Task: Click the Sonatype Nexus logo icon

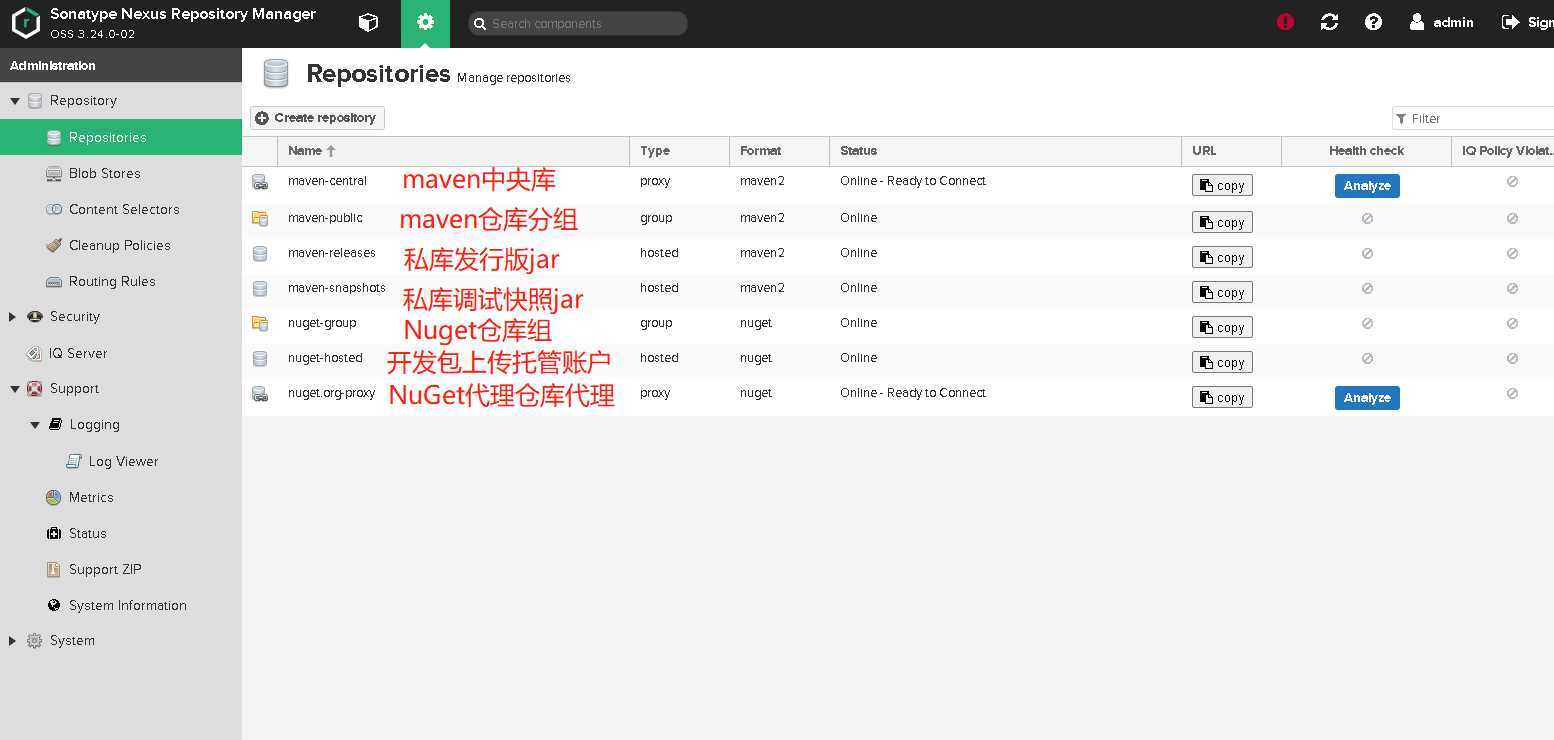Action: coord(25,23)
